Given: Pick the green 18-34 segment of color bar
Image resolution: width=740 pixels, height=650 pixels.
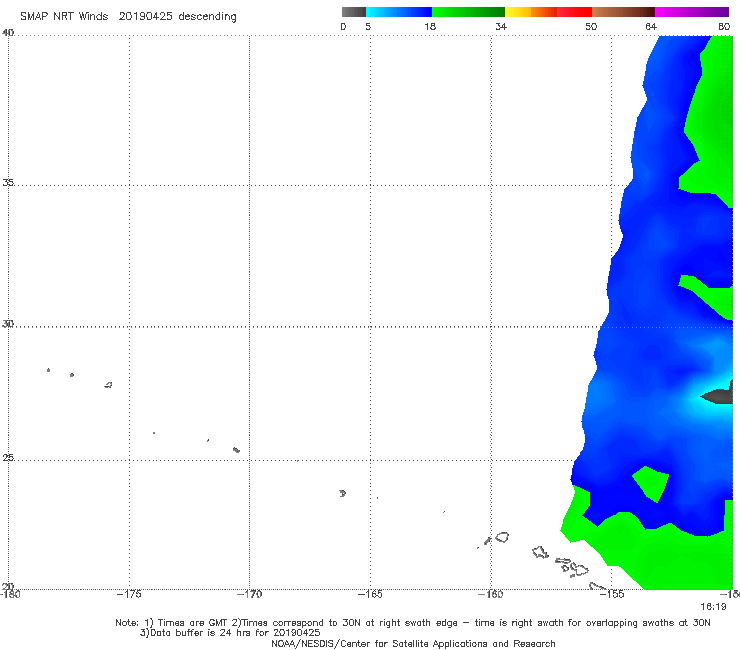Looking at the screenshot, I should coord(468,12).
